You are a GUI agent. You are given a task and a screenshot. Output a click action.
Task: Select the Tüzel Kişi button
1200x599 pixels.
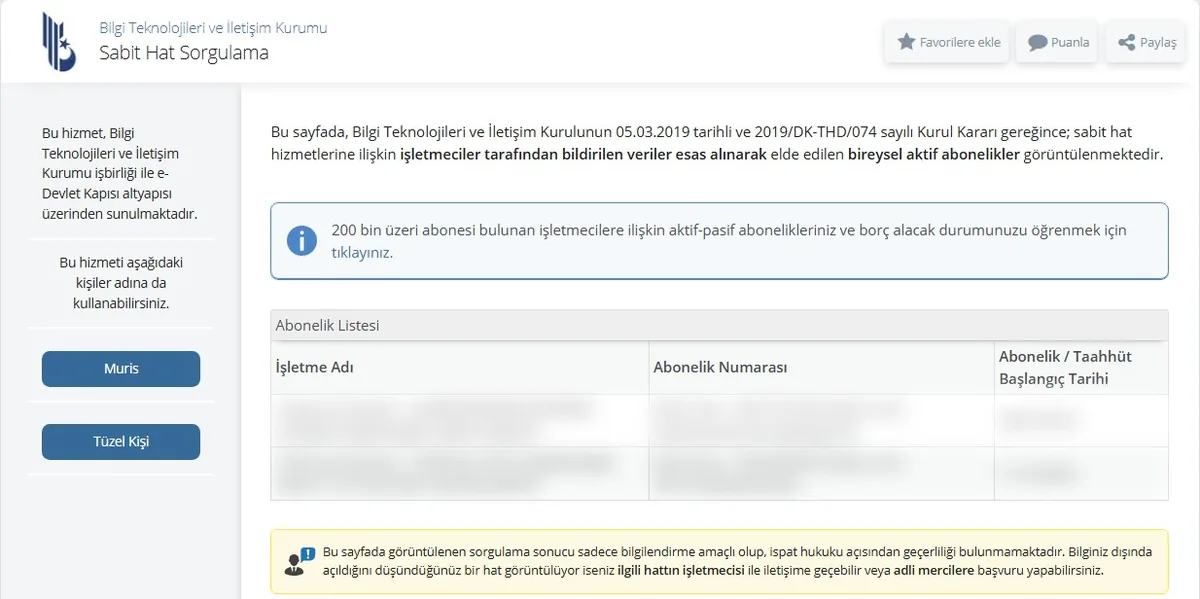click(x=121, y=442)
